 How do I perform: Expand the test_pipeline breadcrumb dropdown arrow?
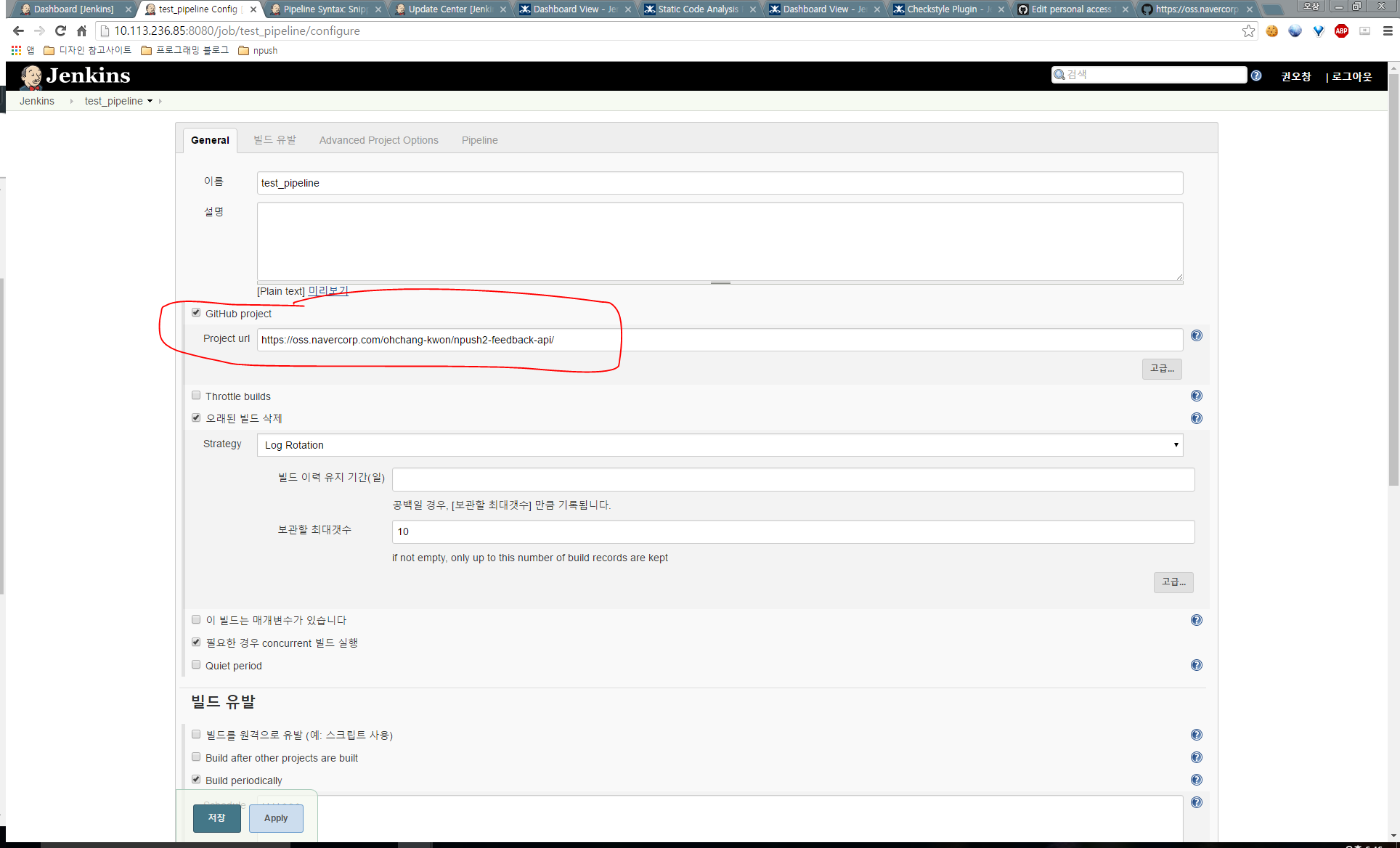coord(150,101)
